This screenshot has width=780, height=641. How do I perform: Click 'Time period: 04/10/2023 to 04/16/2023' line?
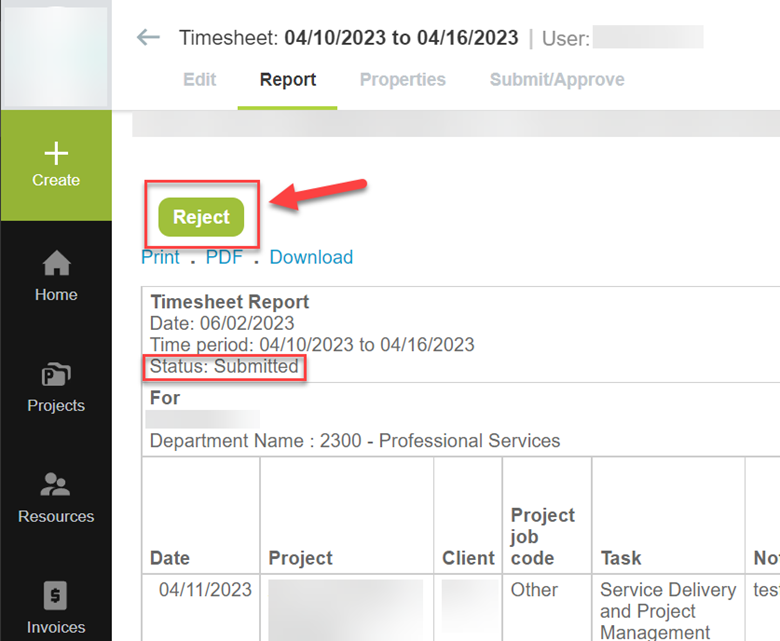point(312,345)
